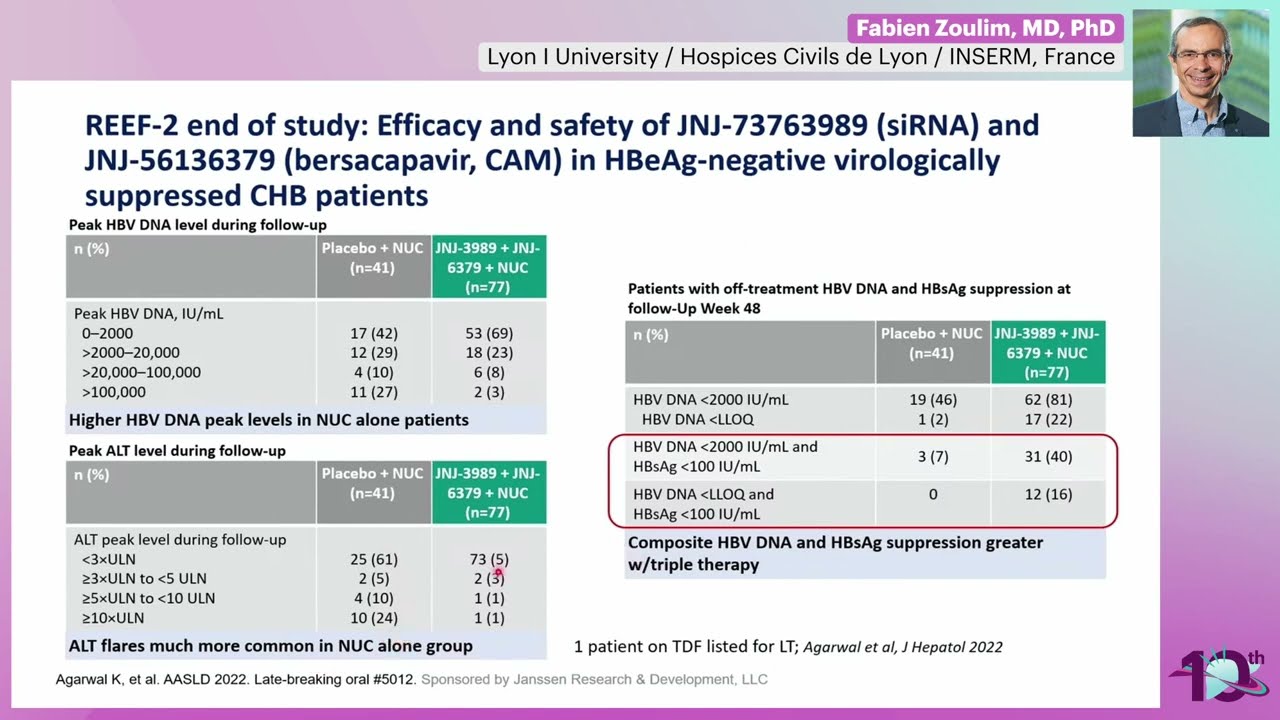
Task: Click the '>2000–20,000' row label
Action: 131,353
